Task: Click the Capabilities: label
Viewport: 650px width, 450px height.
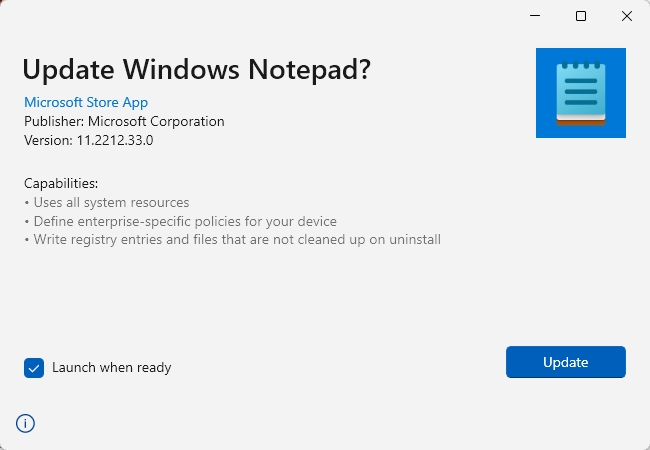Action: 61,183
